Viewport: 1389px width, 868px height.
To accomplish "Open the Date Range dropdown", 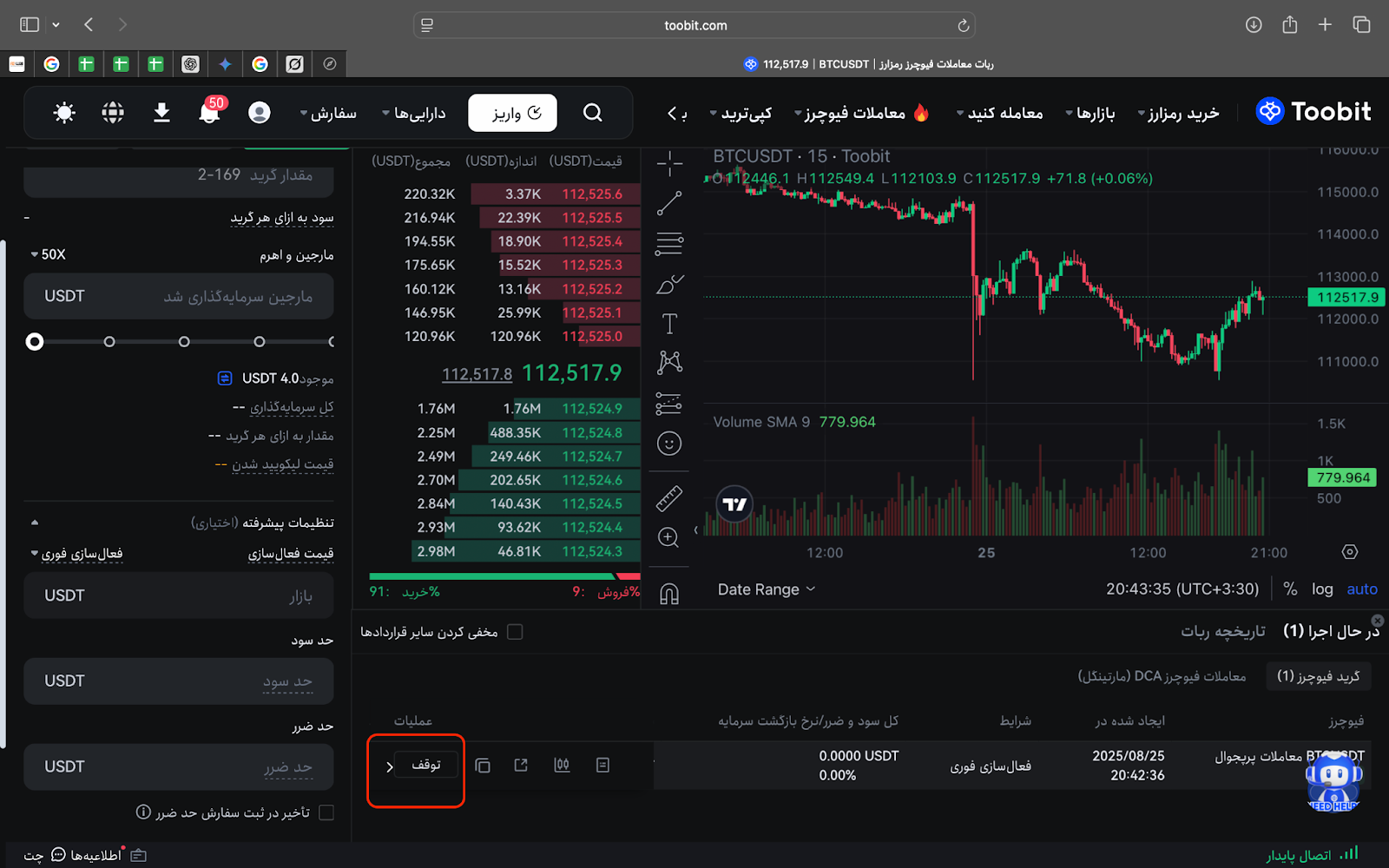I will (x=767, y=589).
